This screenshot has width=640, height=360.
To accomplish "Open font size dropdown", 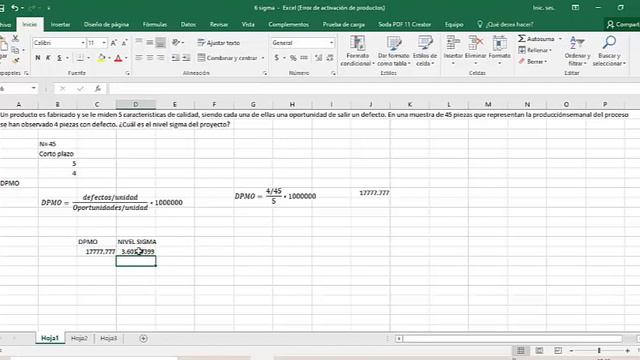I will (104, 43).
